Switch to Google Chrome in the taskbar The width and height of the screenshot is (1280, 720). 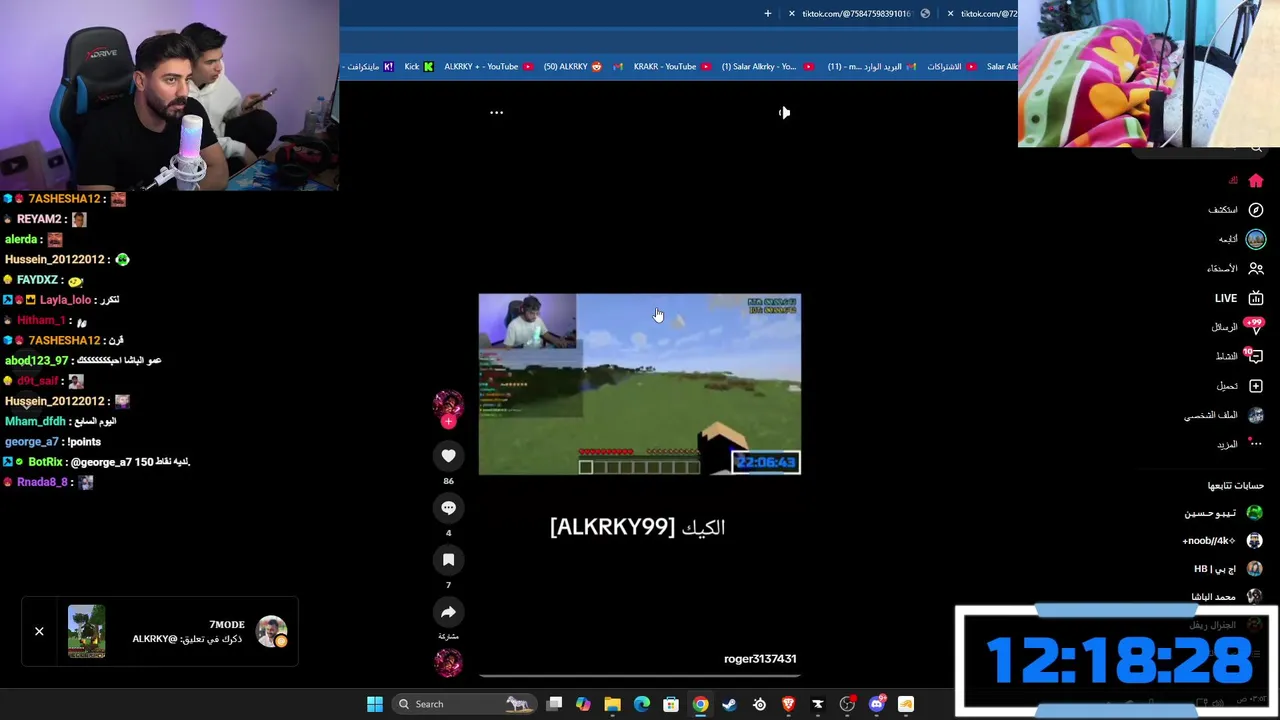pos(700,704)
